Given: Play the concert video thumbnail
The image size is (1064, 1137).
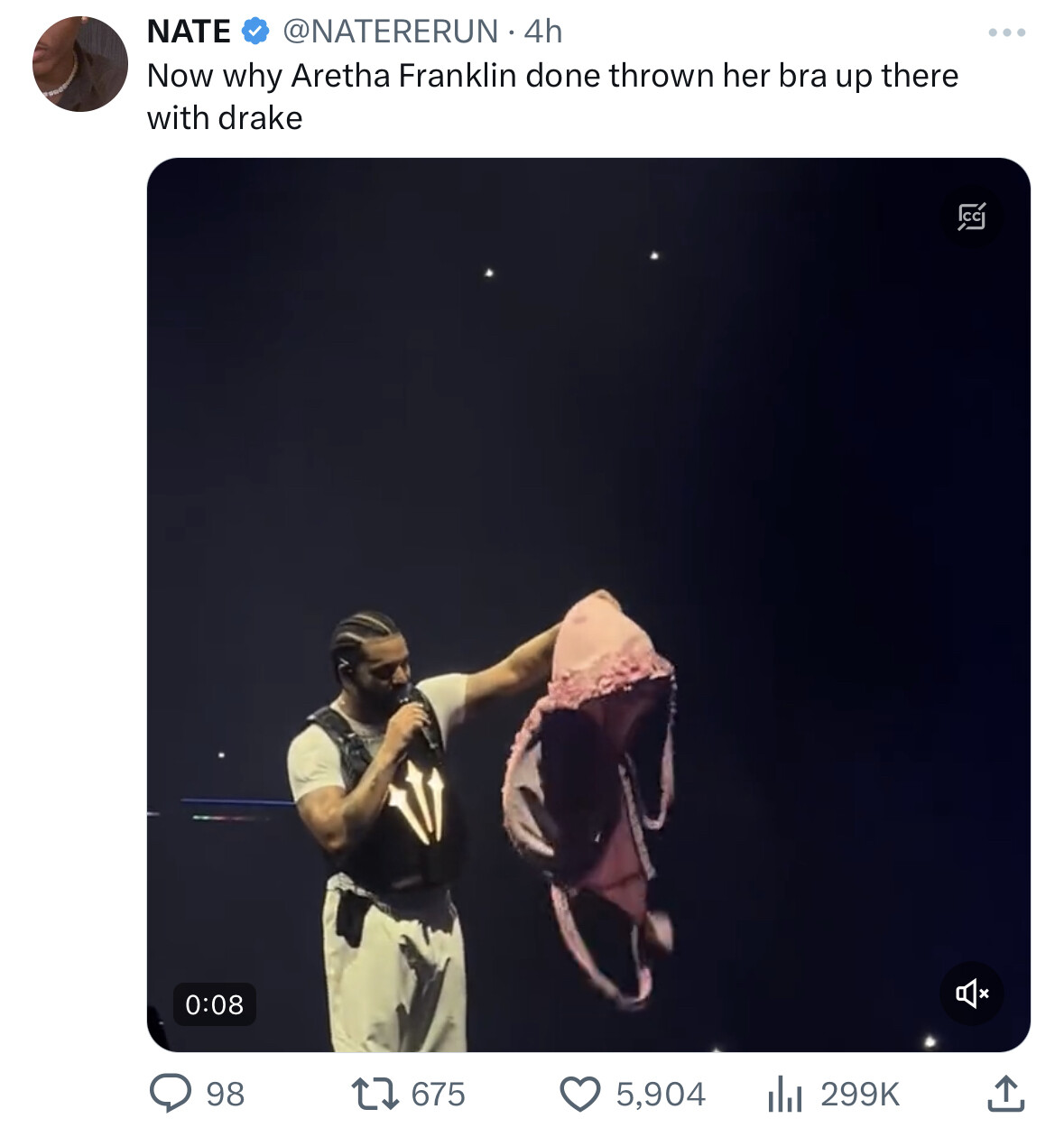Looking at the screenshot, I should coord(588,605).
